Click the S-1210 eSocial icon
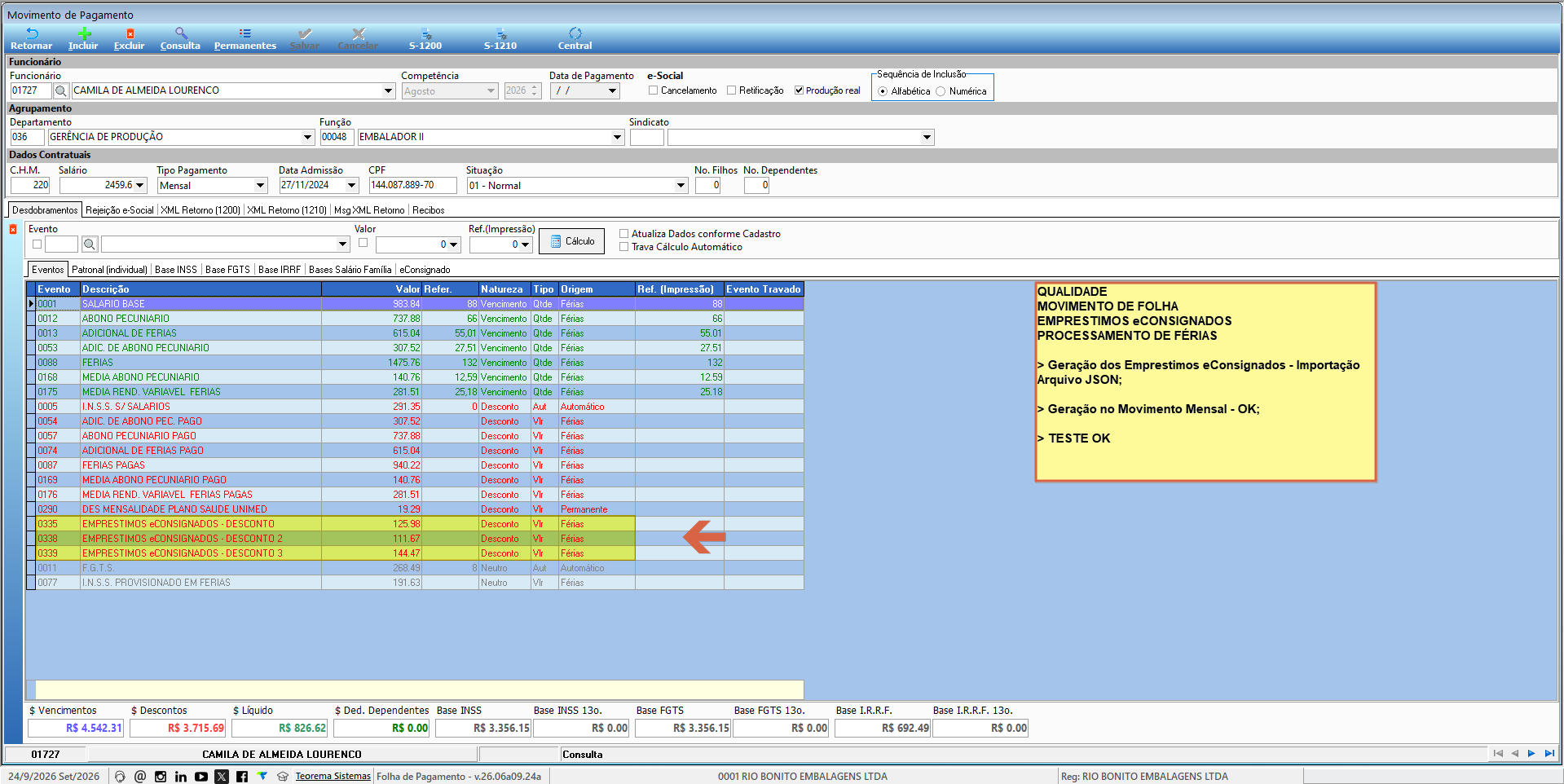The image size is (1564, 784). click(x=500, y=33)
